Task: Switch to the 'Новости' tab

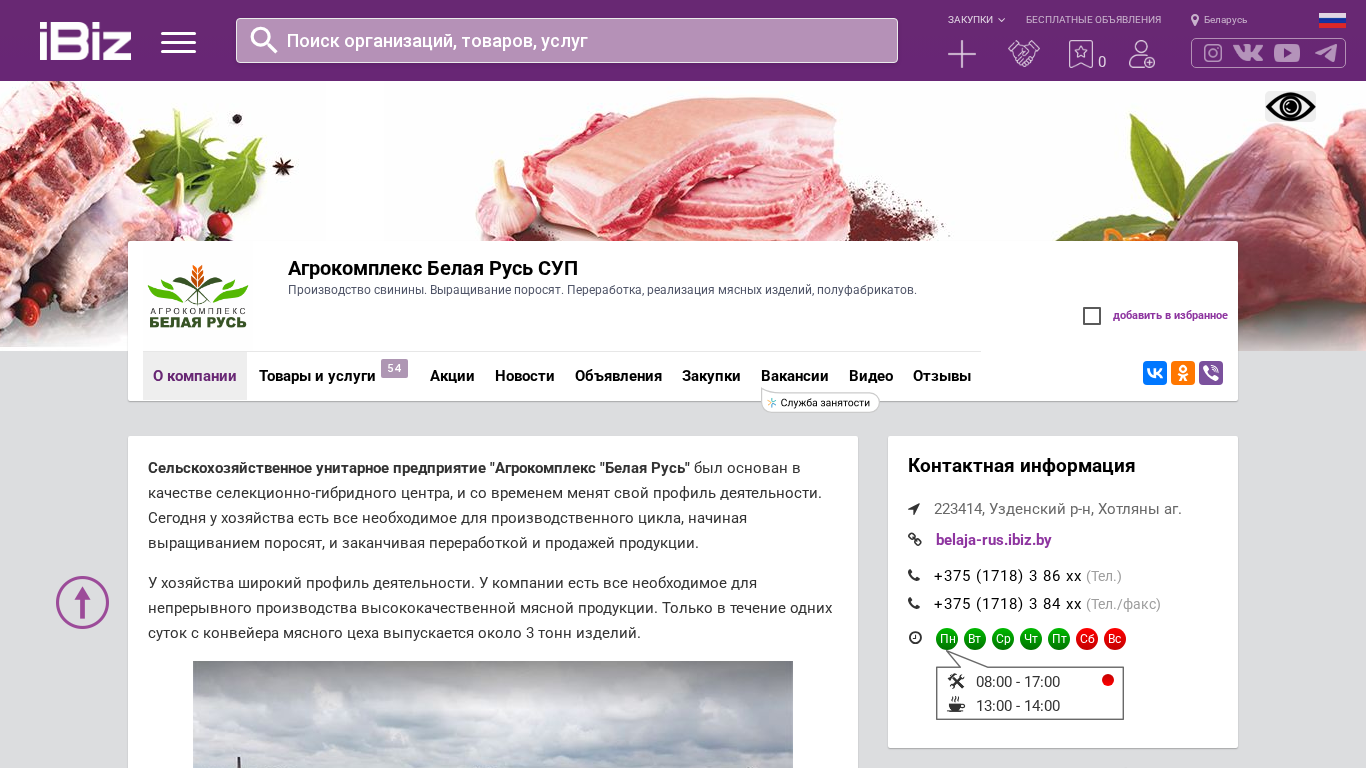Action: coord(525,376)
